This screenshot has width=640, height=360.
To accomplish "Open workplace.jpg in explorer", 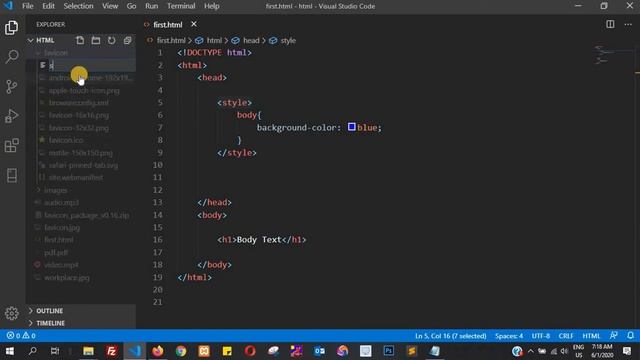I will tap(67, 278).
